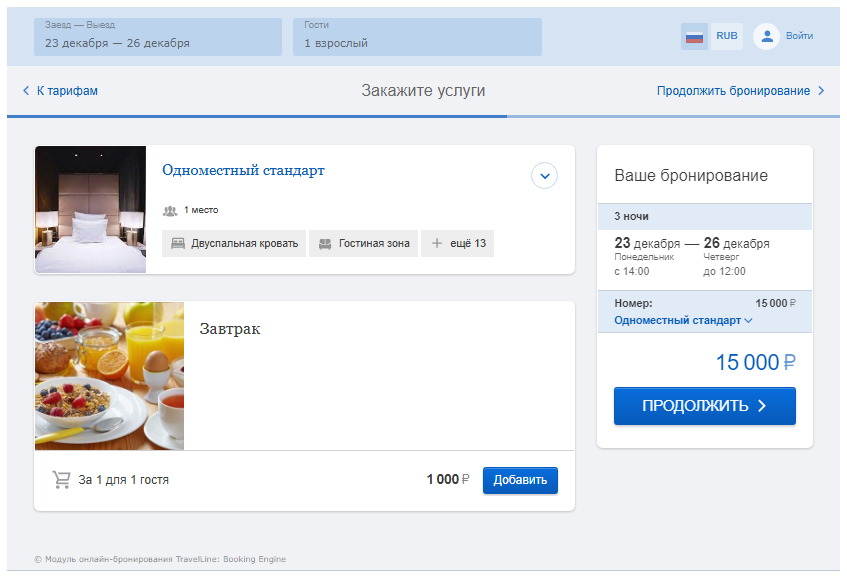The width and height of the screenshot is (847, 576).
Task: Click the user profile avatar icon
Action: pos(767,36)
